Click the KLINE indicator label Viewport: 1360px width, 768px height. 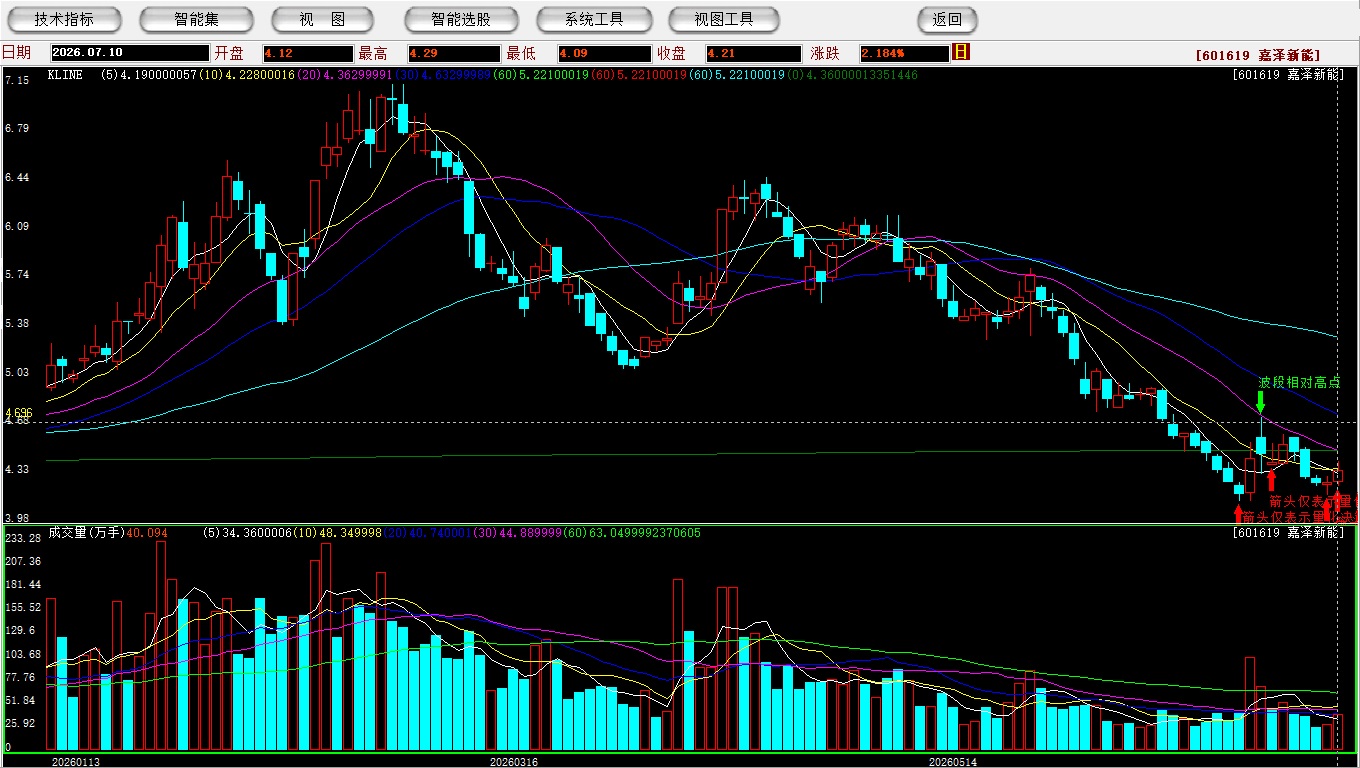coord(65,75)
